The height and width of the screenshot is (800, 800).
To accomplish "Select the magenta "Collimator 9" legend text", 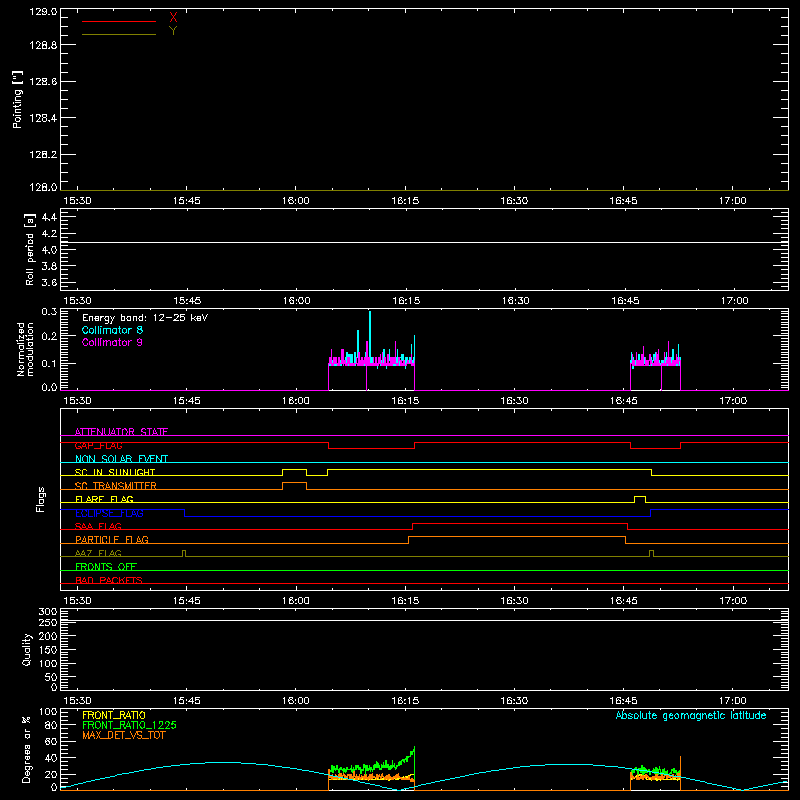I will [112, 342].
